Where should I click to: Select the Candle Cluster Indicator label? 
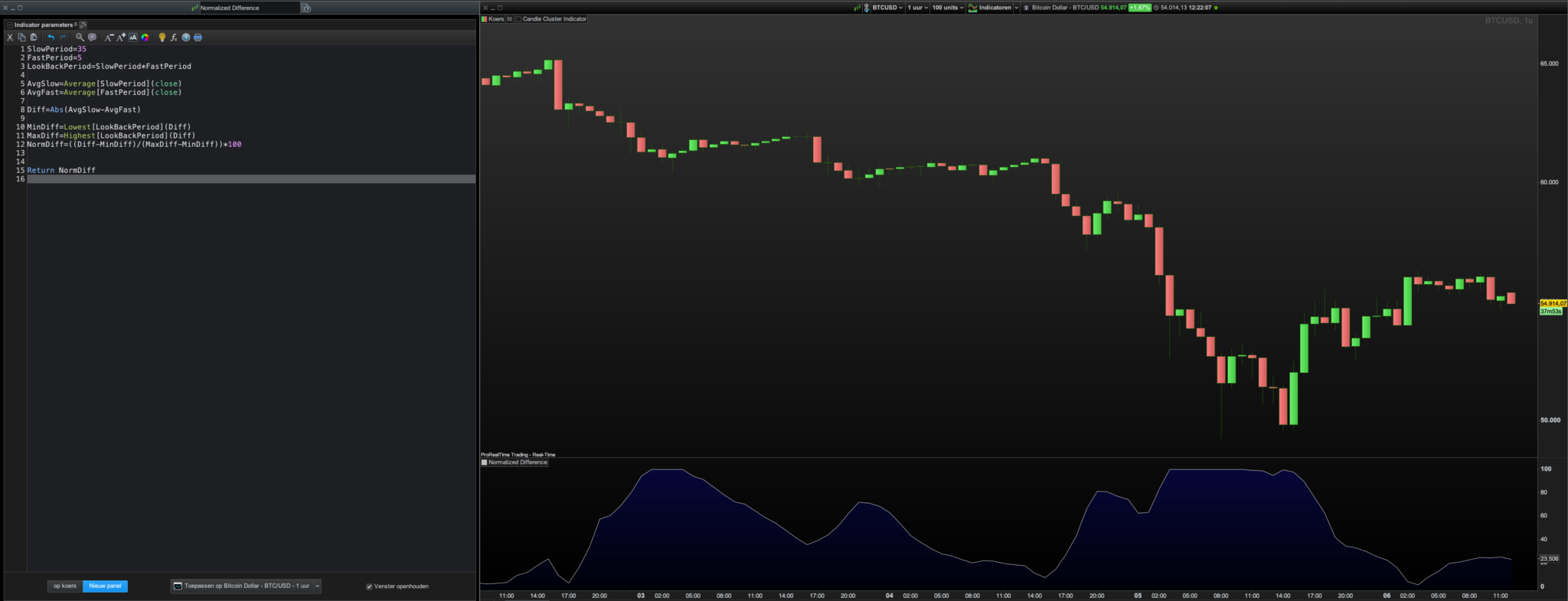[554, 19]
